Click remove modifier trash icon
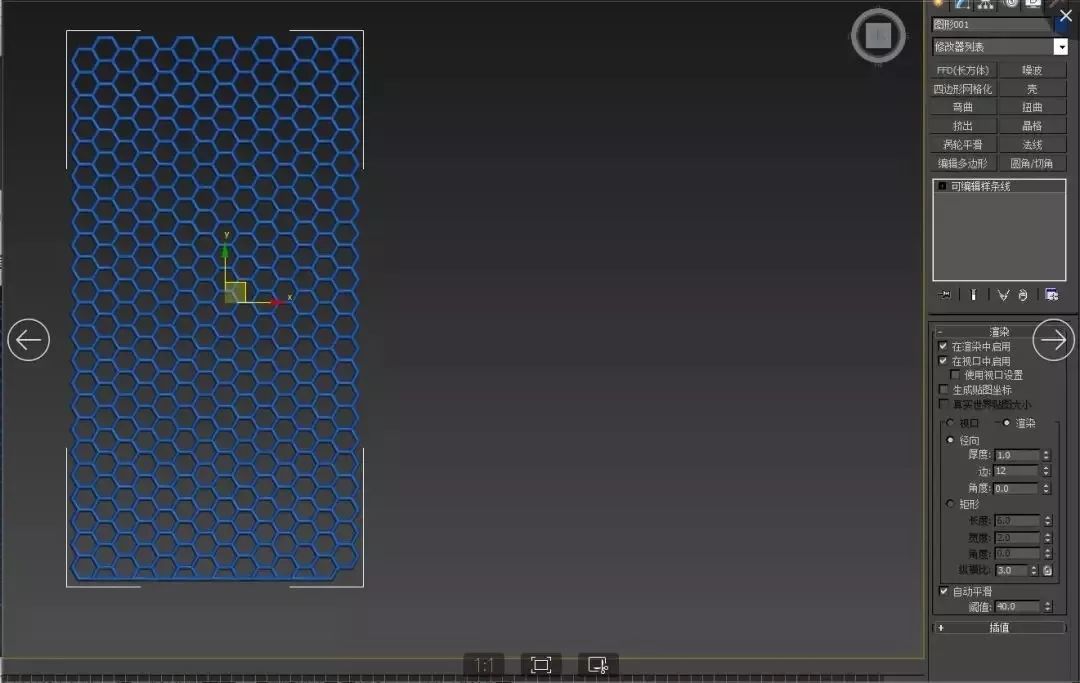This screenshot has height=683, width=1080. 1023,295
